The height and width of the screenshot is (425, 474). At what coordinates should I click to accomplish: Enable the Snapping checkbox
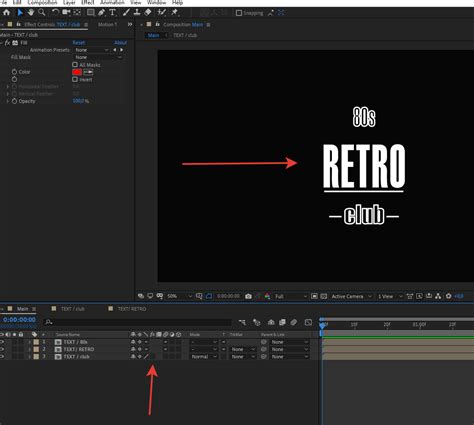pyautogui.click(x=239, y=13)
